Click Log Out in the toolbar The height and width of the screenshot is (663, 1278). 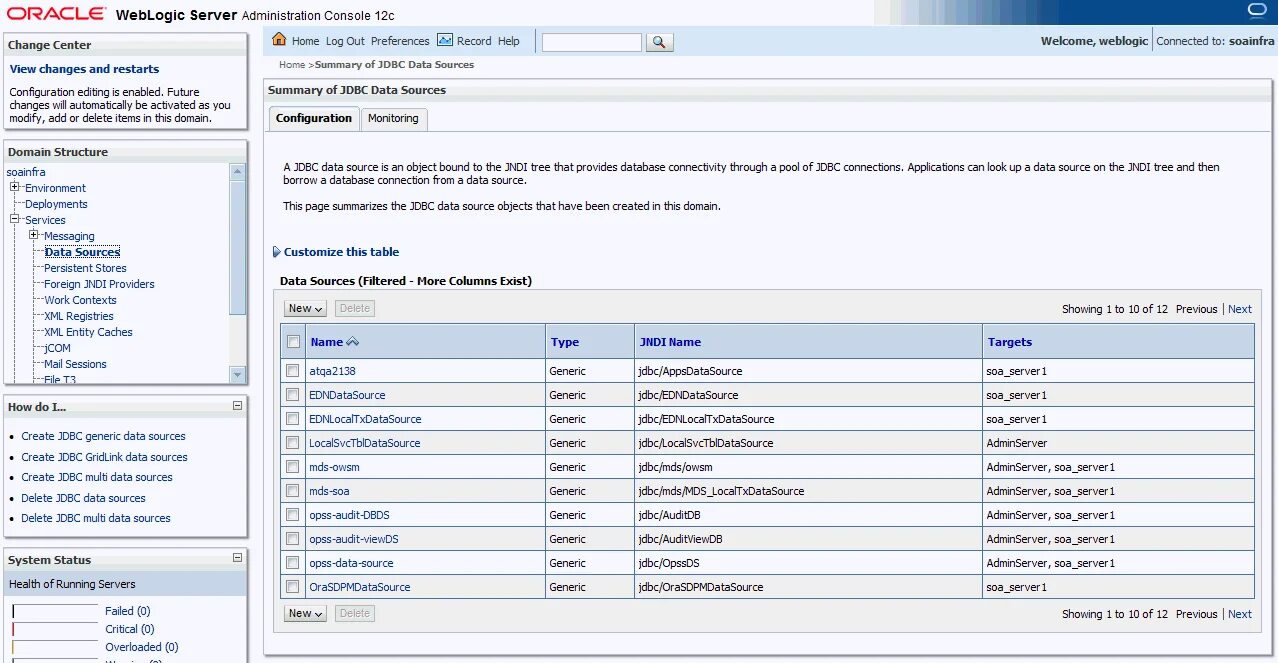(345, 41)
